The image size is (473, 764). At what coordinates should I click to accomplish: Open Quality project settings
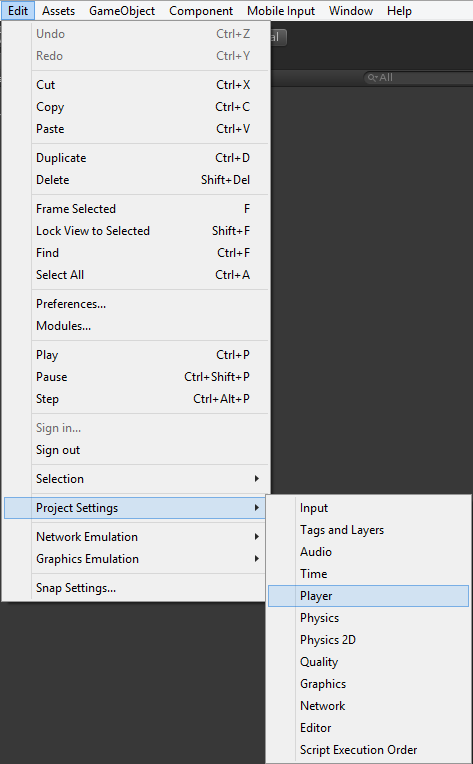(368, 662)
